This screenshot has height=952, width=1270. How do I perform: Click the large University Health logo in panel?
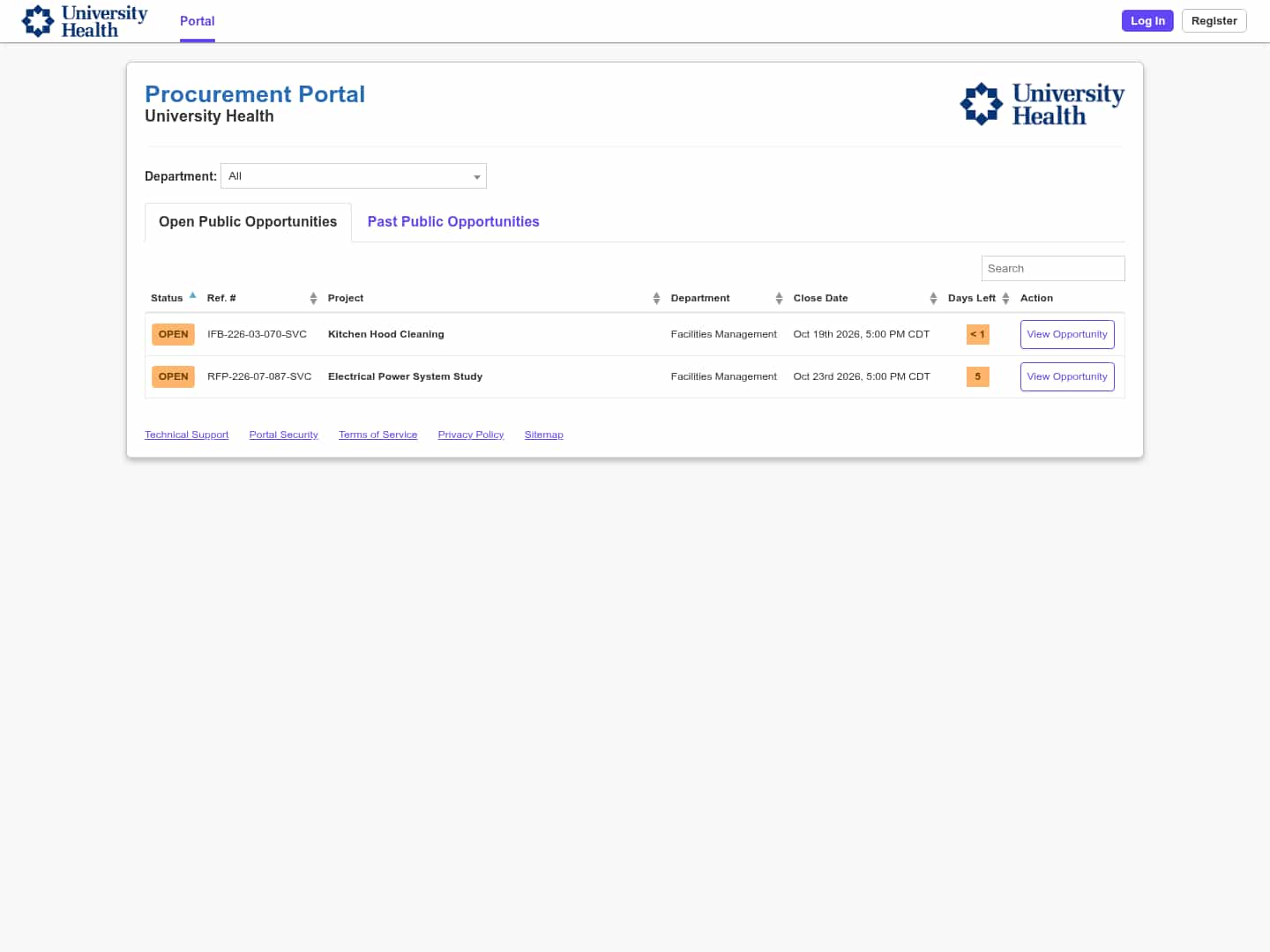click(1042, 104)
